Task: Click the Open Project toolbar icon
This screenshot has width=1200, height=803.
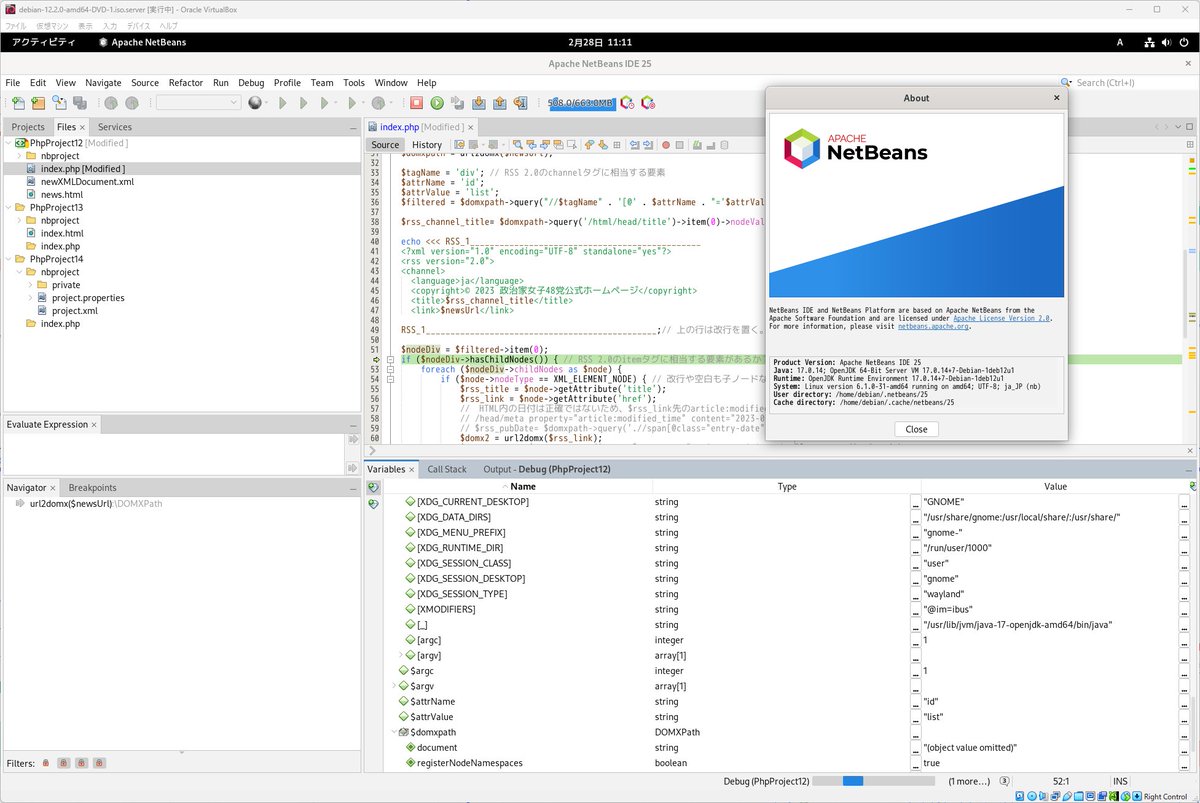Action: click(59, 103)
